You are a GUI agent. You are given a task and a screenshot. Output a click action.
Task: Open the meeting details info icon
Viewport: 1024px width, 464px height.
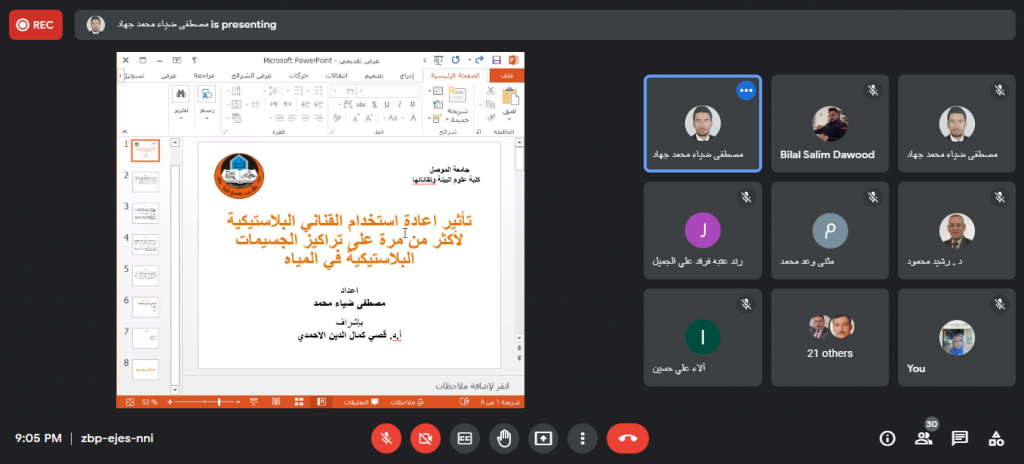[886, 438]
